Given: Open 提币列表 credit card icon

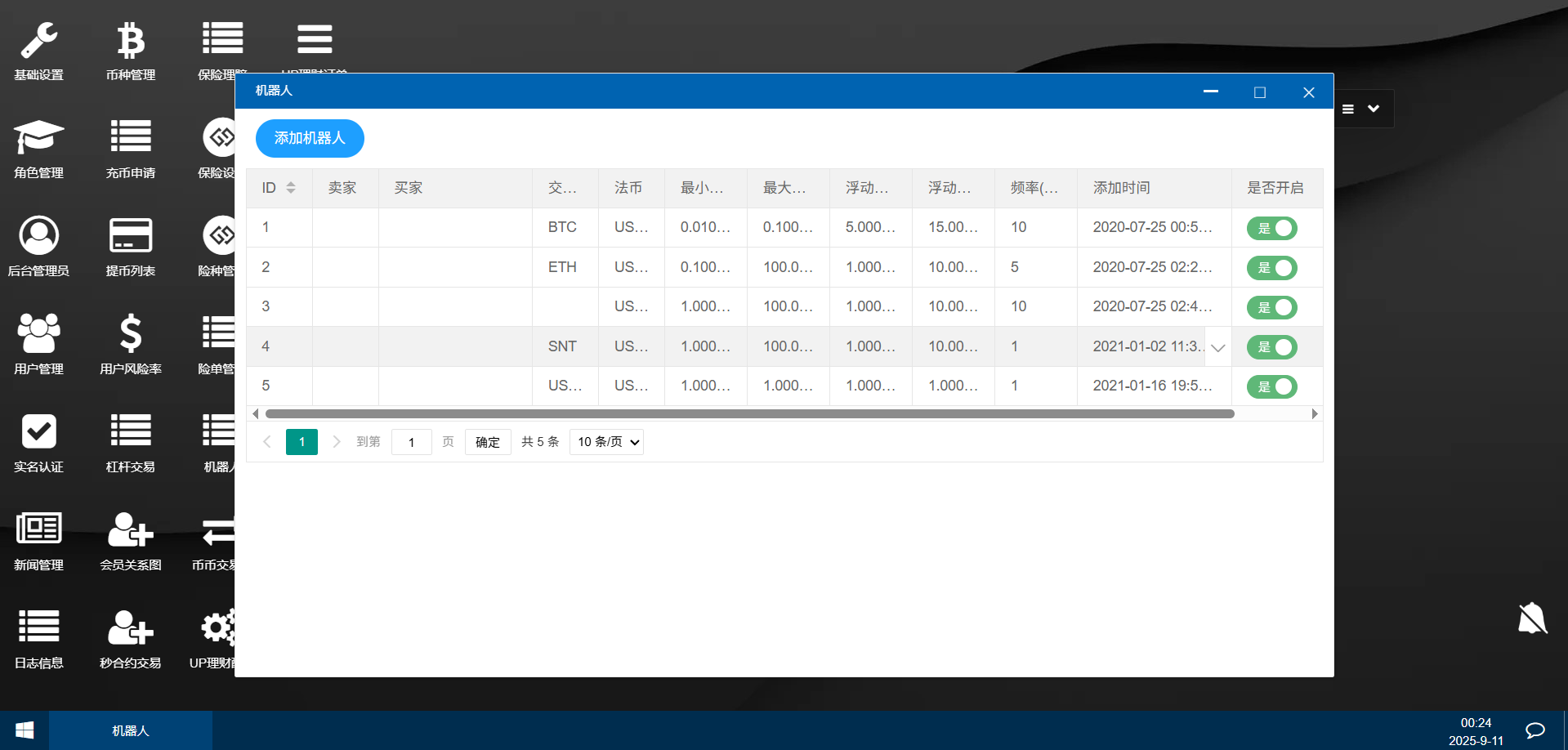Looking at the screenshot, I should (x=131, y=236).
